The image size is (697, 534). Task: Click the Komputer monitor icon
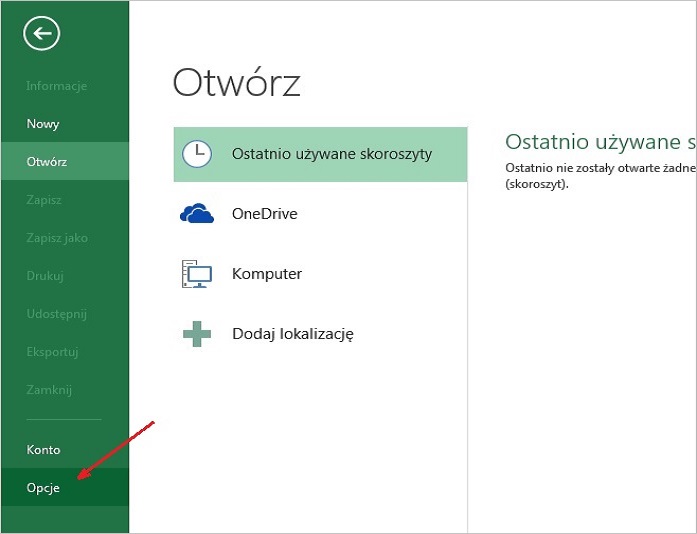[x=197, y=273]
